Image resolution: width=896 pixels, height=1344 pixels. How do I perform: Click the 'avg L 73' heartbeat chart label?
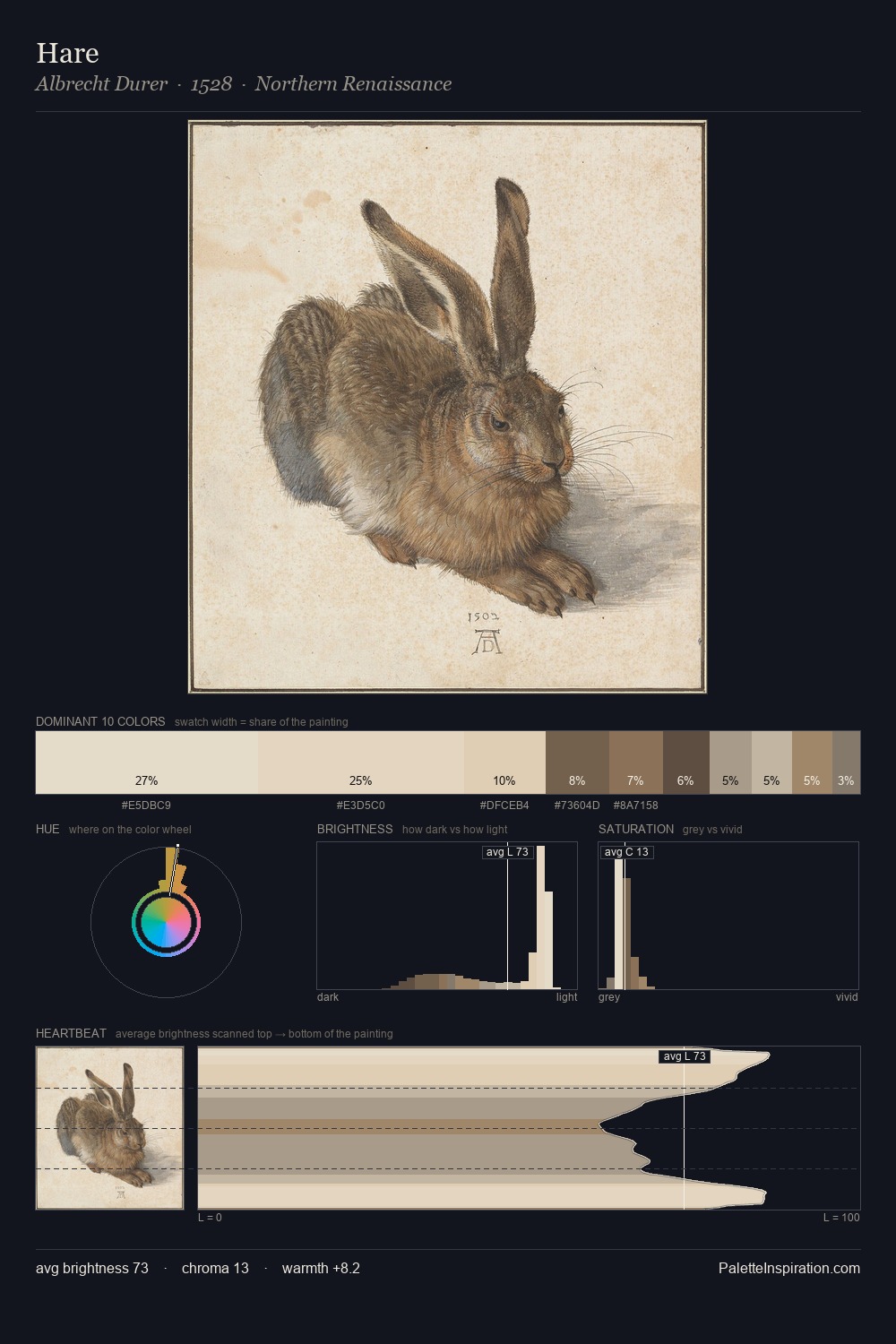point(685,1056)
